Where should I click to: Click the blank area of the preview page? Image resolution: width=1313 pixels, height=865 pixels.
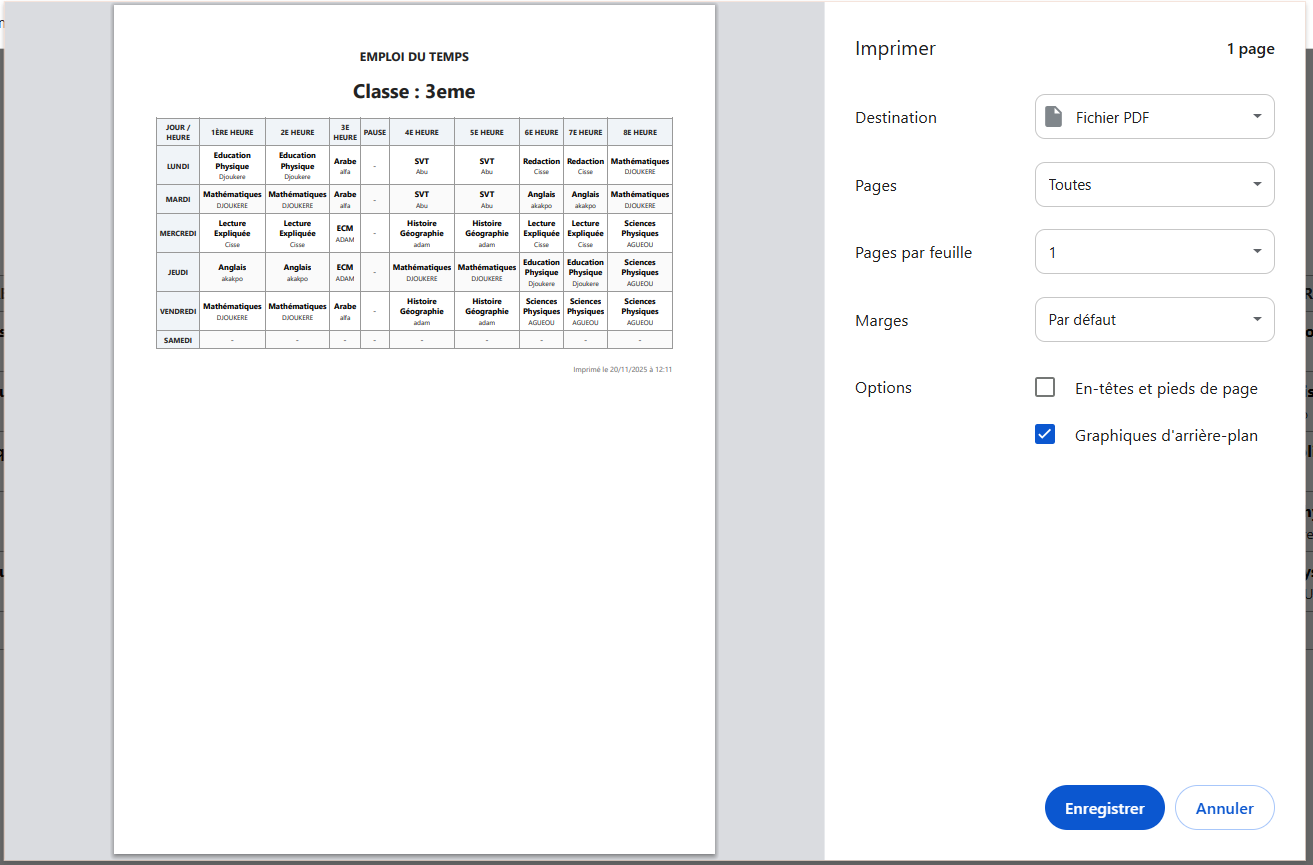(x=414, y=600)
